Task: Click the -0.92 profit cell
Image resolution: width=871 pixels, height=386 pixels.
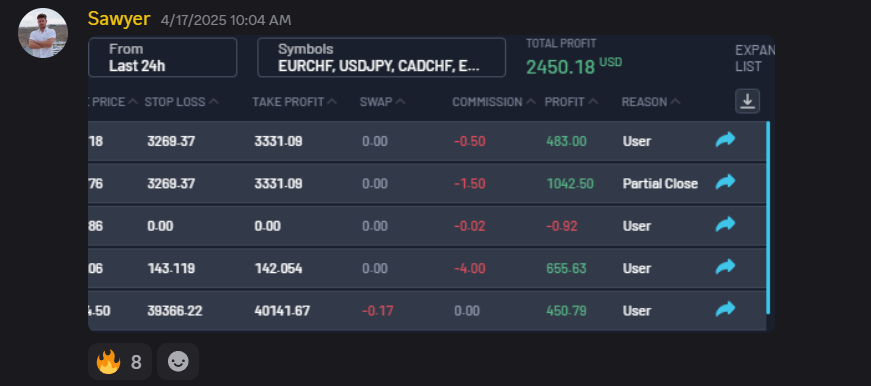Action: (562, 226)
